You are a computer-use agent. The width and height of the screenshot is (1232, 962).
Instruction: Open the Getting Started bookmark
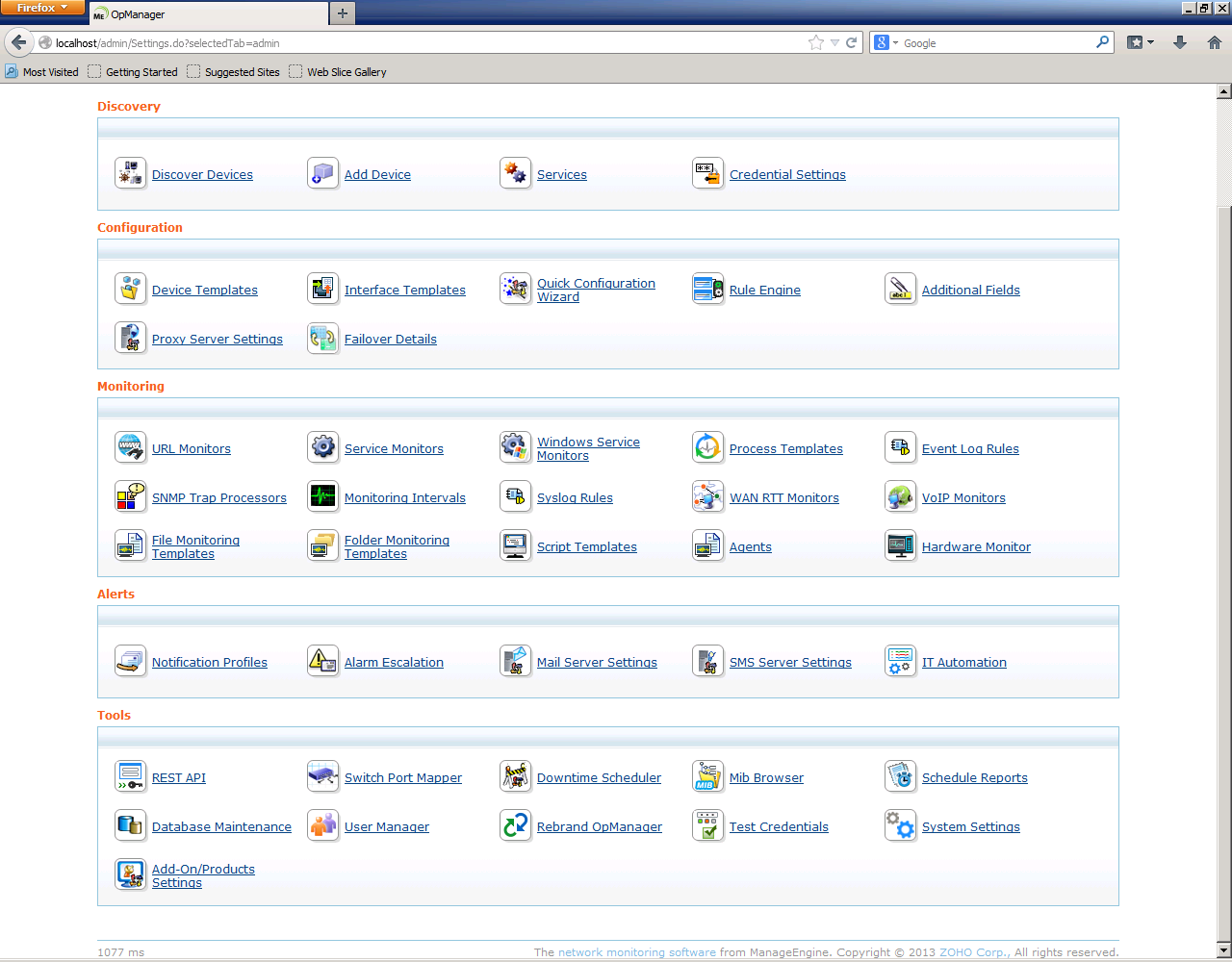tap(133, 72)
